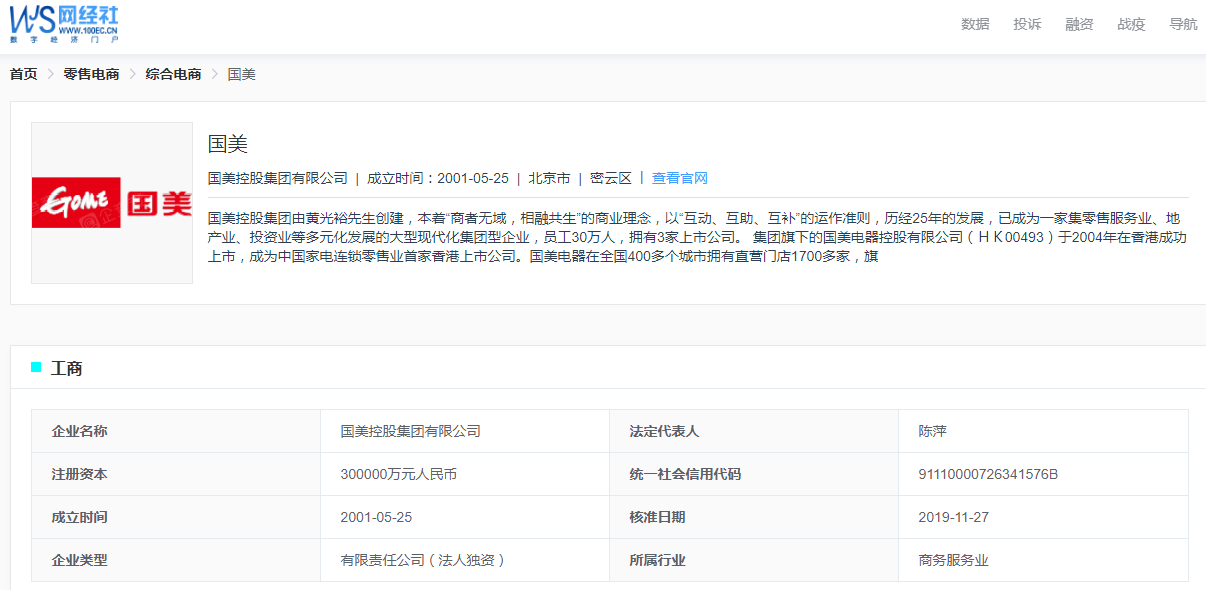
Task: Select the 2001-05-25 table cell value
Action: coord(377,517)
